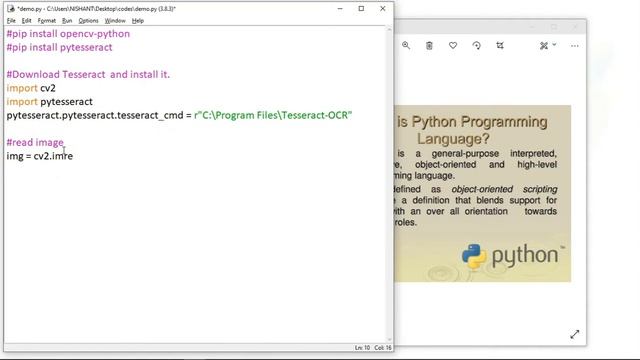Viewport: 640px width, 360px height.
Task: Click the Python slide image in Photos
Action: [482, 193]
